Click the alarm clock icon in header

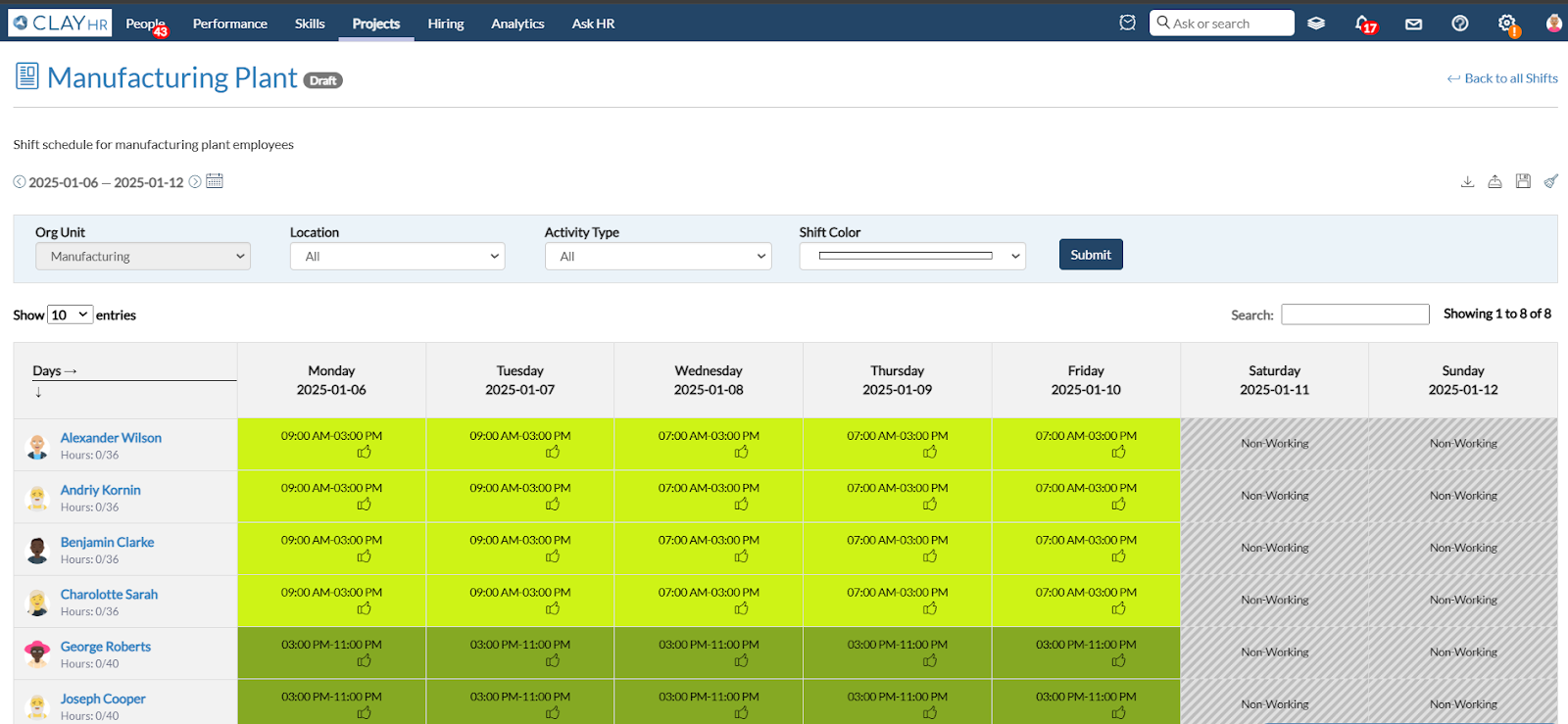coord(1127,23)
